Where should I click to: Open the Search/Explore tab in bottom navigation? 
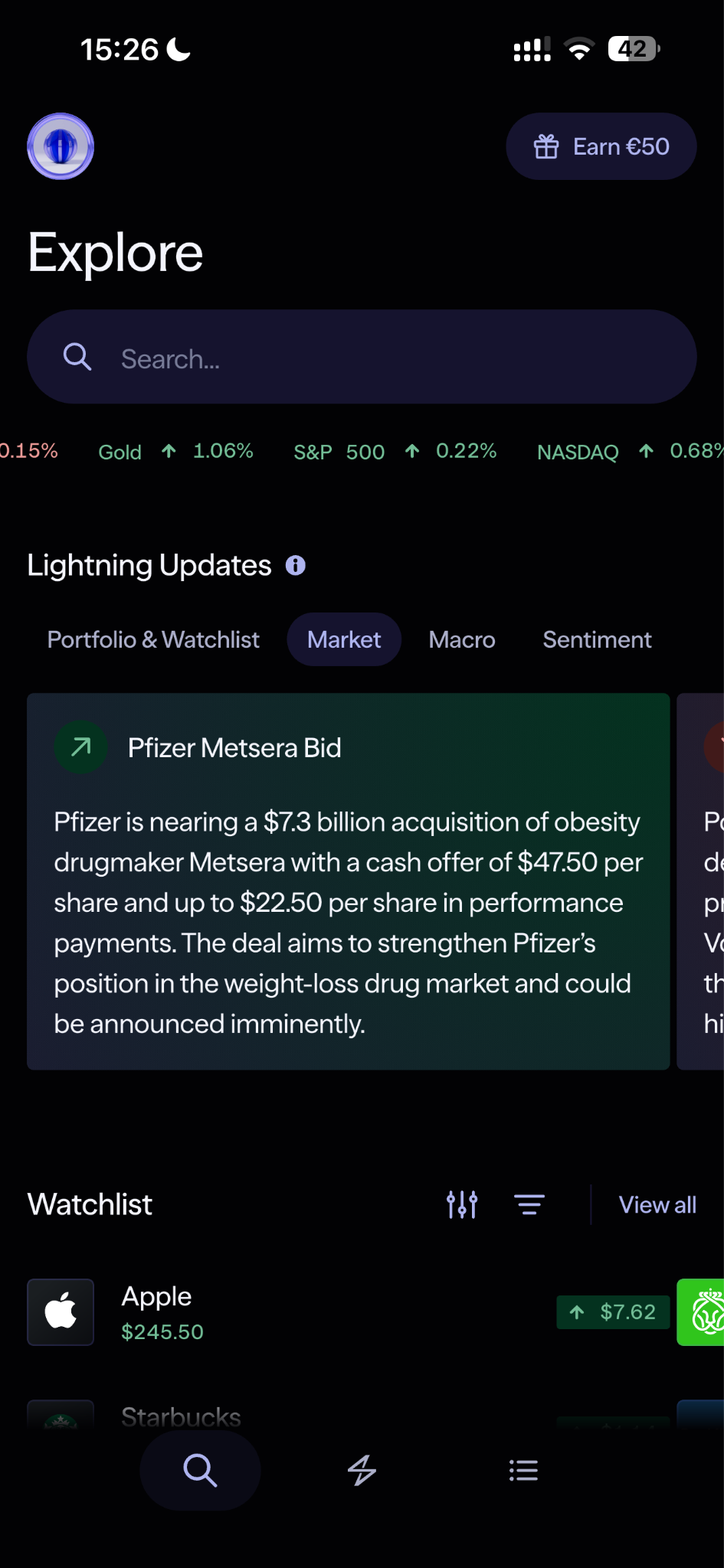pos(199,1470)
